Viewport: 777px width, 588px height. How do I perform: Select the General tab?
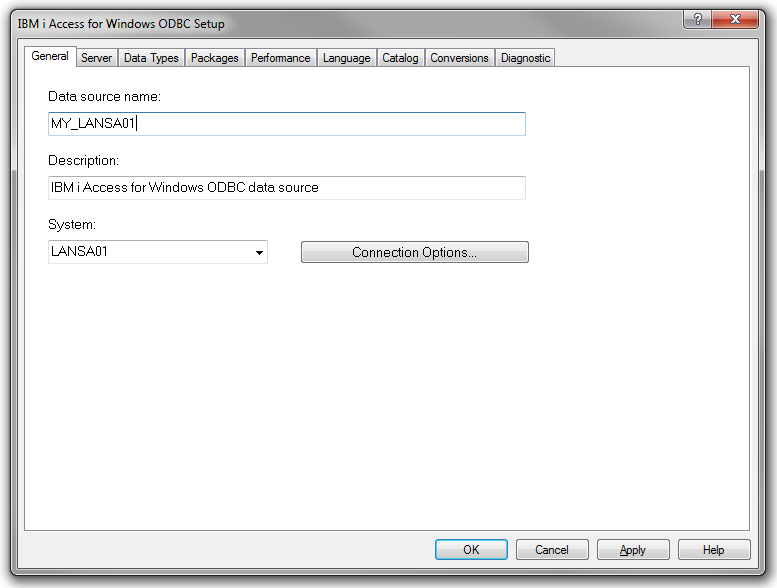click(50, 57)
